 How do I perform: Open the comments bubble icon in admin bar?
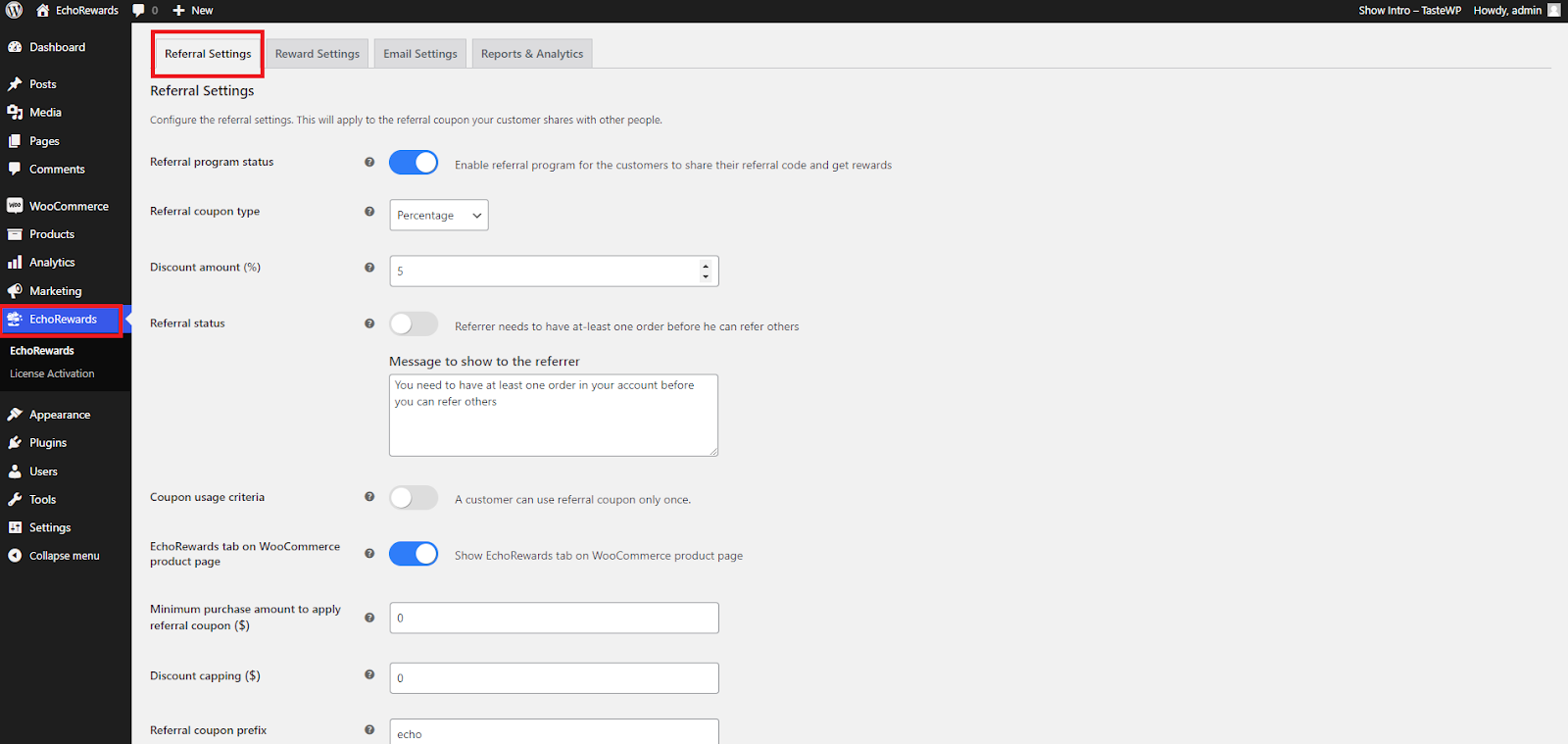(139, 11)
